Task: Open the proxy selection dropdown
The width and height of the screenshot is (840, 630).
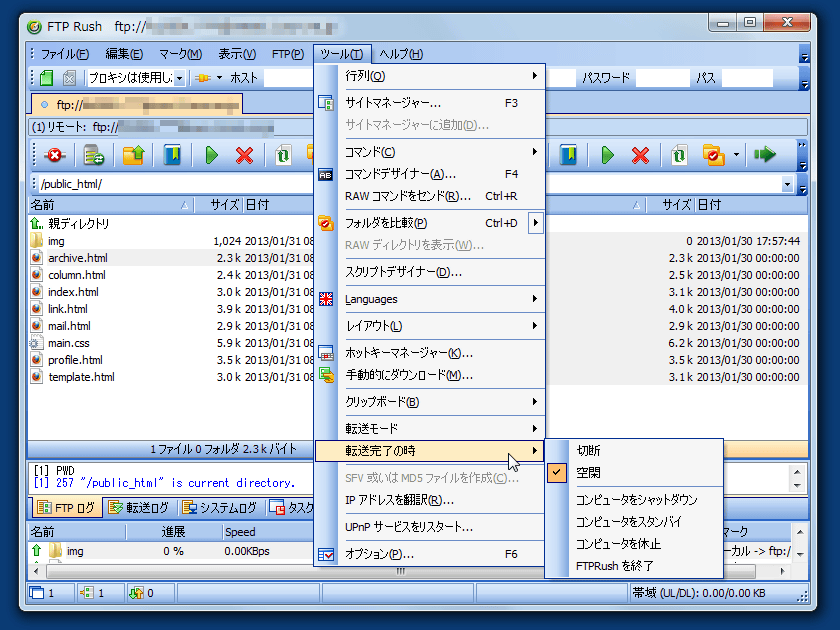Action: pos(179,78)
